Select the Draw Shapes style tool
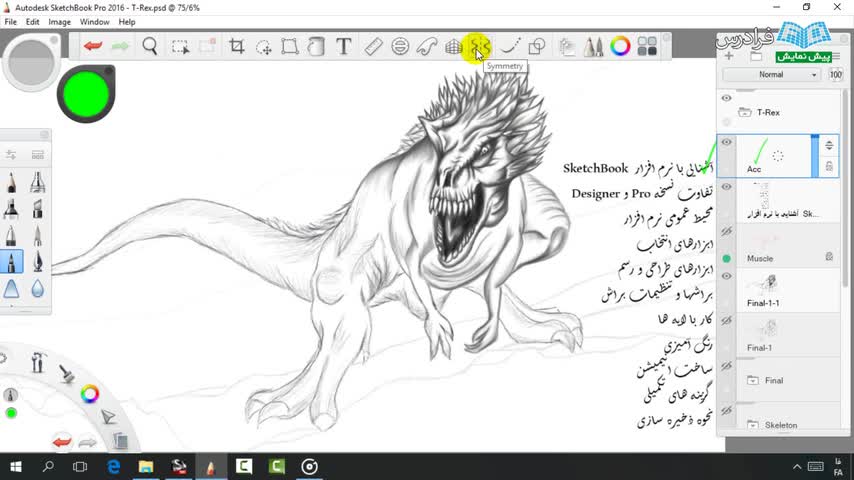The image size is (854, 480). pos(537,46)
